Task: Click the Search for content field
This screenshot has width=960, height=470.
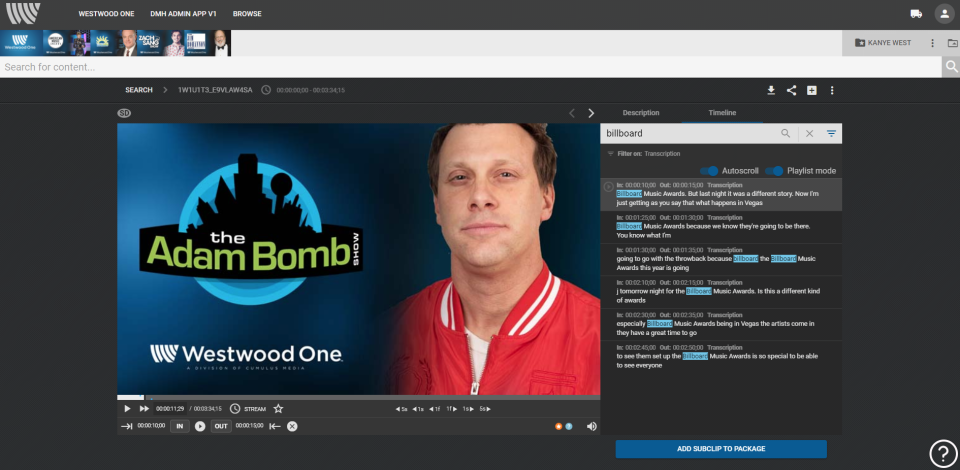Action: (471, 67)
